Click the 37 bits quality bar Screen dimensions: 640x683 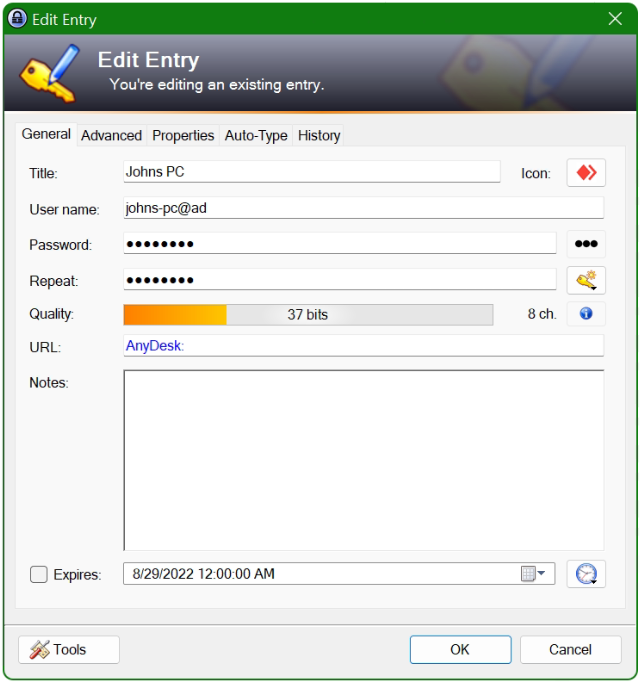(x=308, y=314)
